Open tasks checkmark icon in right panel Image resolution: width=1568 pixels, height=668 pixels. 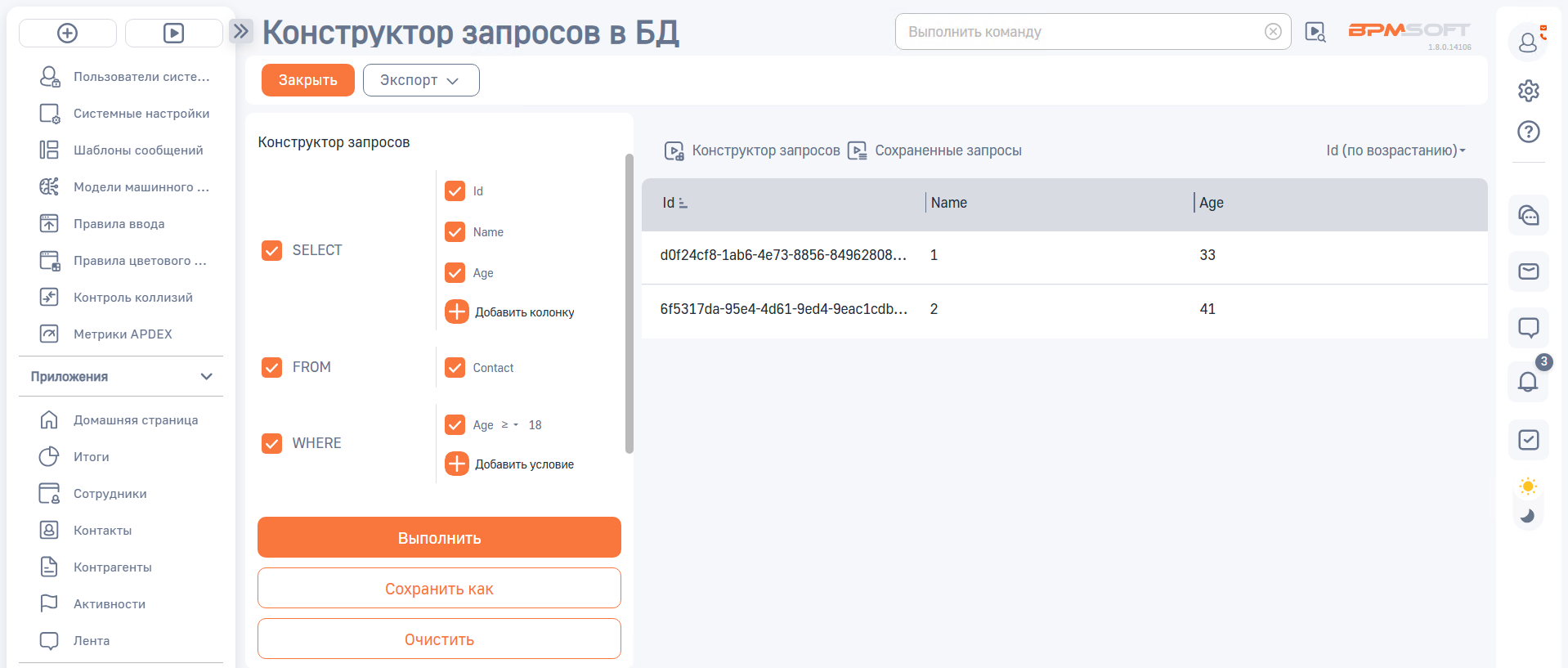1529,440
